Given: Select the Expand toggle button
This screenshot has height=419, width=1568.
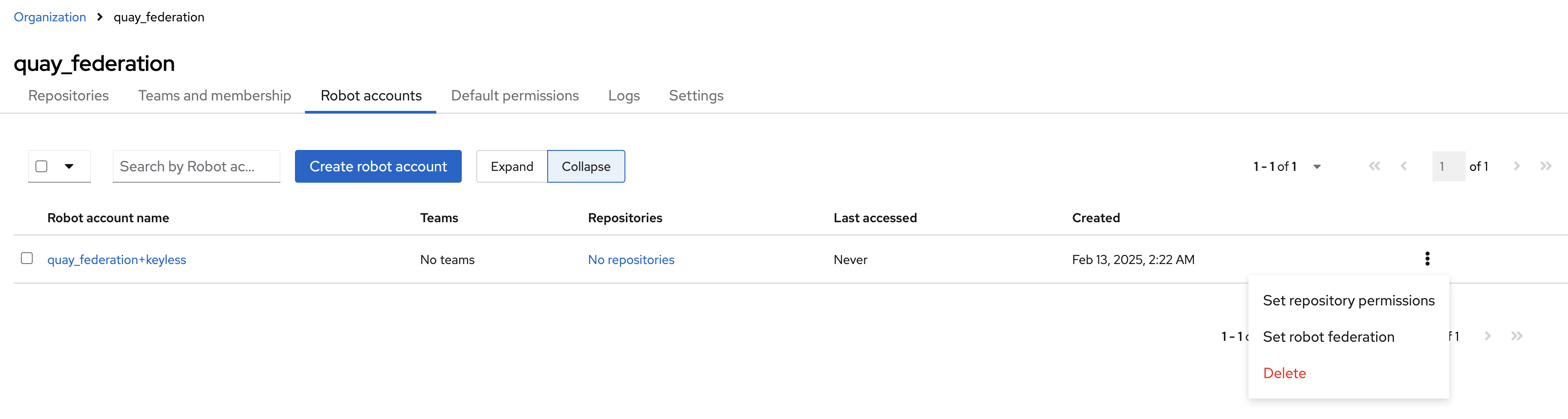Looking at the screenshot, I should click(511, 166).
